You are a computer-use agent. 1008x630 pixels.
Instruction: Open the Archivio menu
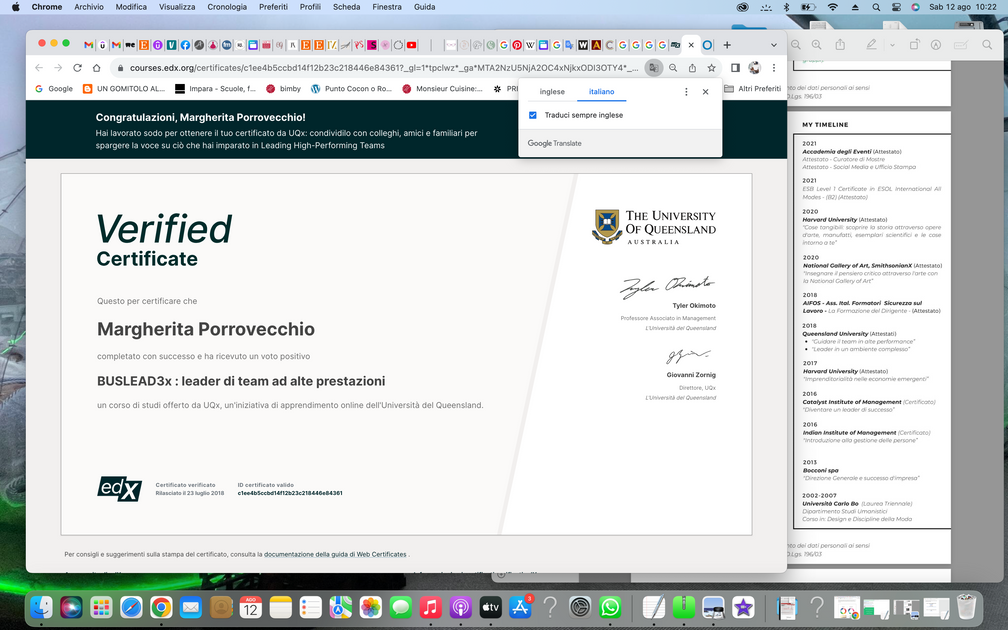pyautogui.click(x=89, y=7)
